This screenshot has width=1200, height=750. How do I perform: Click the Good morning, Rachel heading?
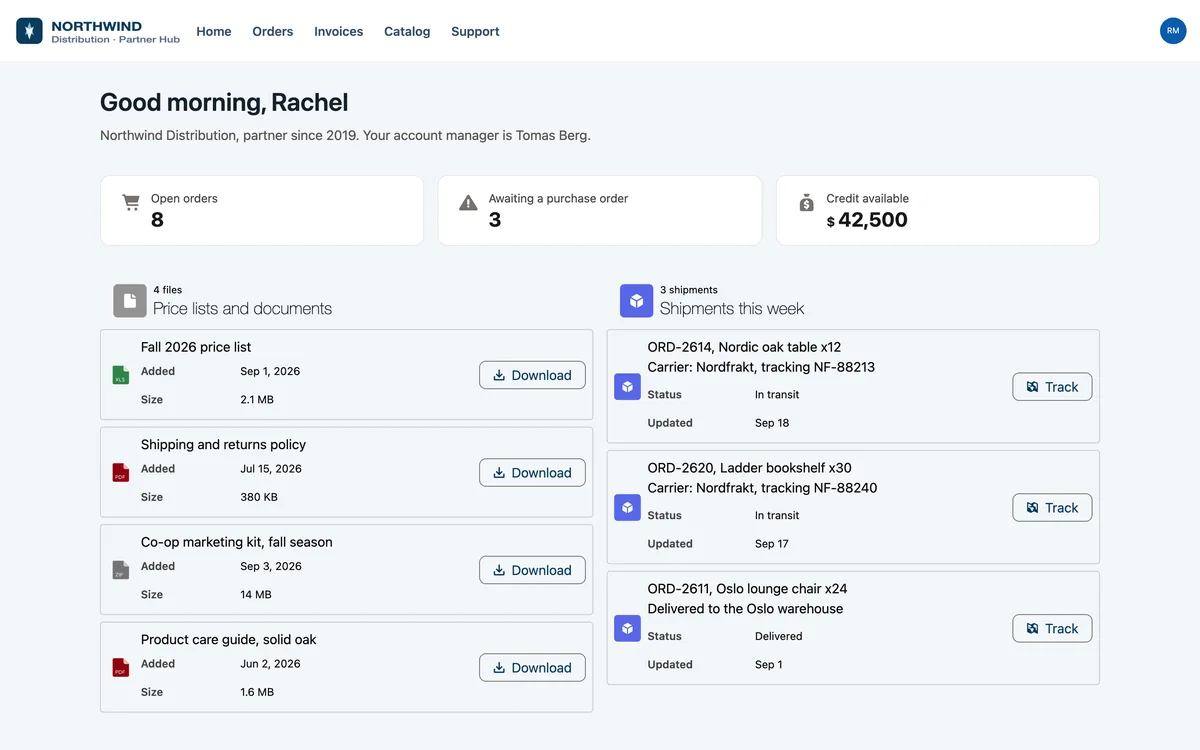click(x=224, y=102)
